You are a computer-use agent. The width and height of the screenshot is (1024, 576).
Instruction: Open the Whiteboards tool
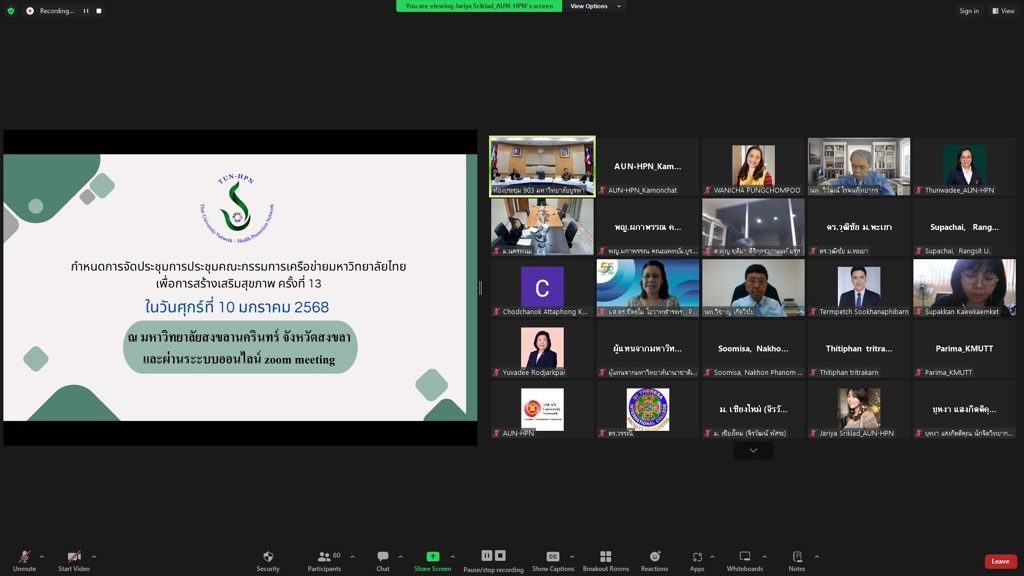coord(745,558)
